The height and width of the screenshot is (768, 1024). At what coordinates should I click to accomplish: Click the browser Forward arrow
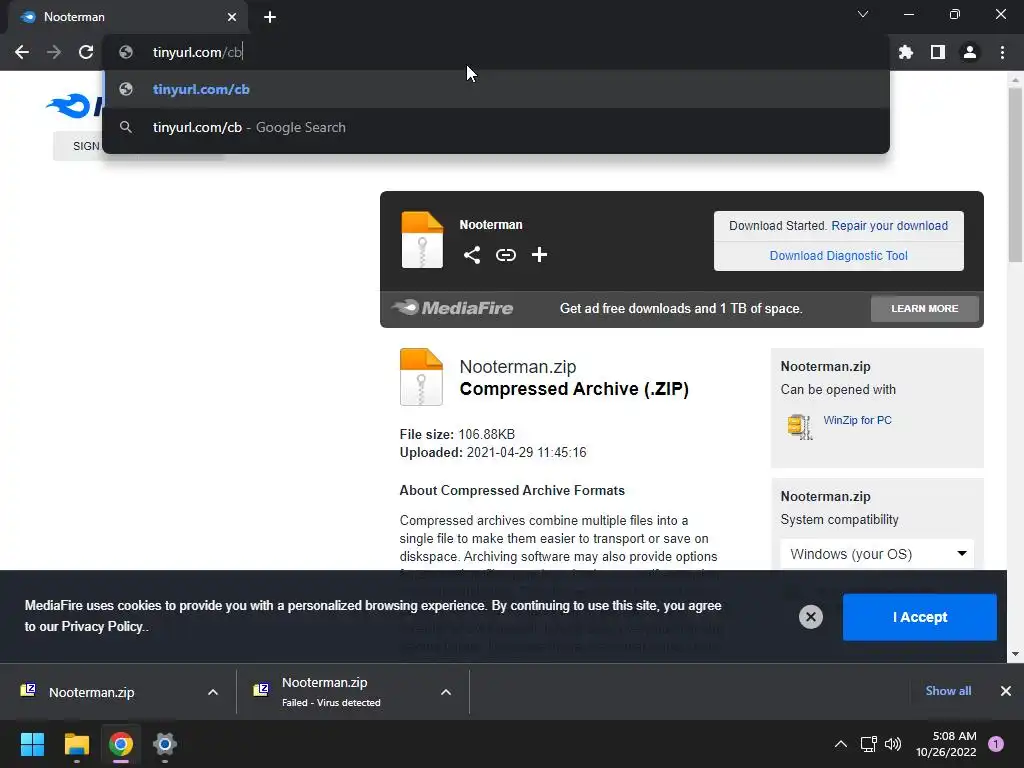54,52
